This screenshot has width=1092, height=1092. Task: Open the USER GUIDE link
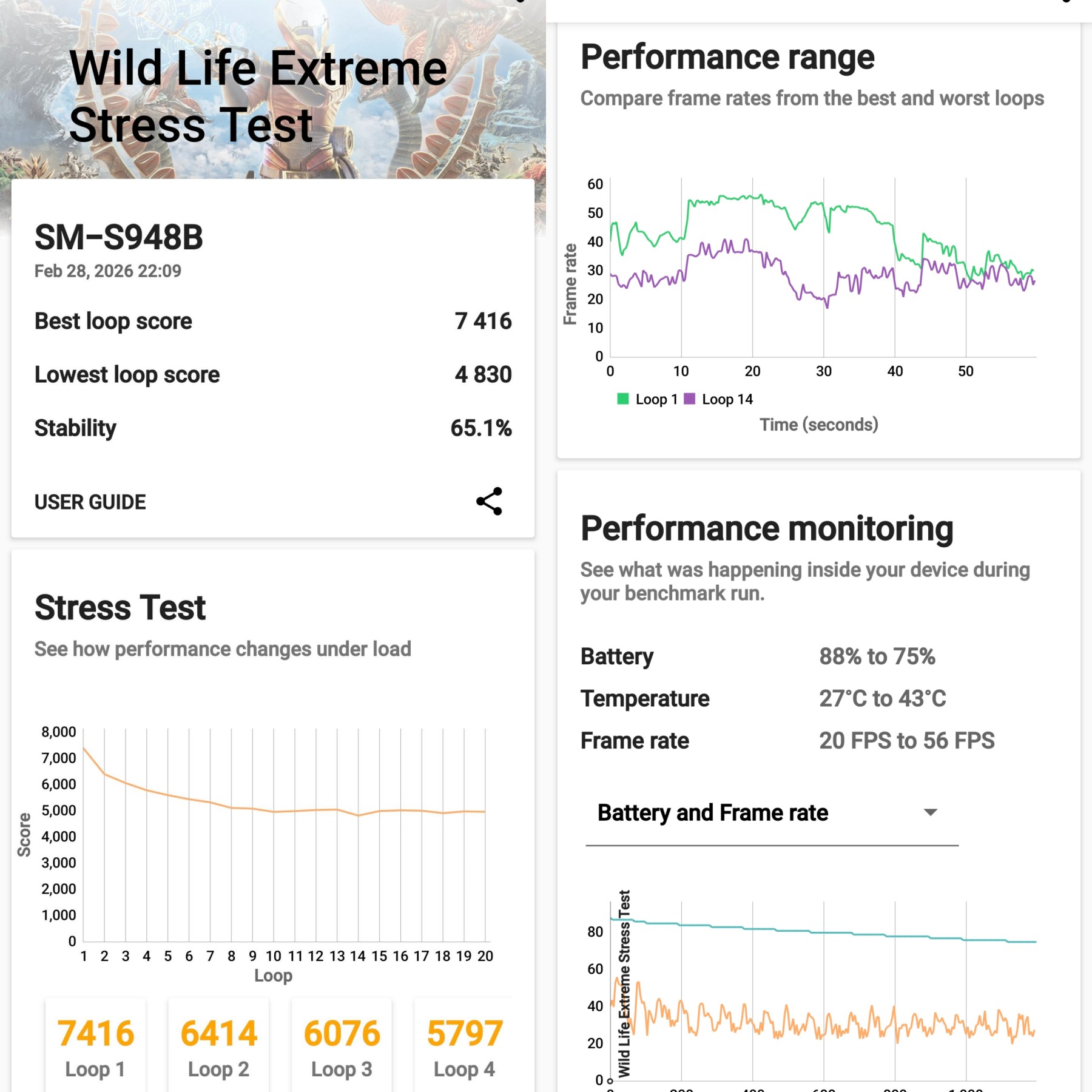(x=90, y=502)
